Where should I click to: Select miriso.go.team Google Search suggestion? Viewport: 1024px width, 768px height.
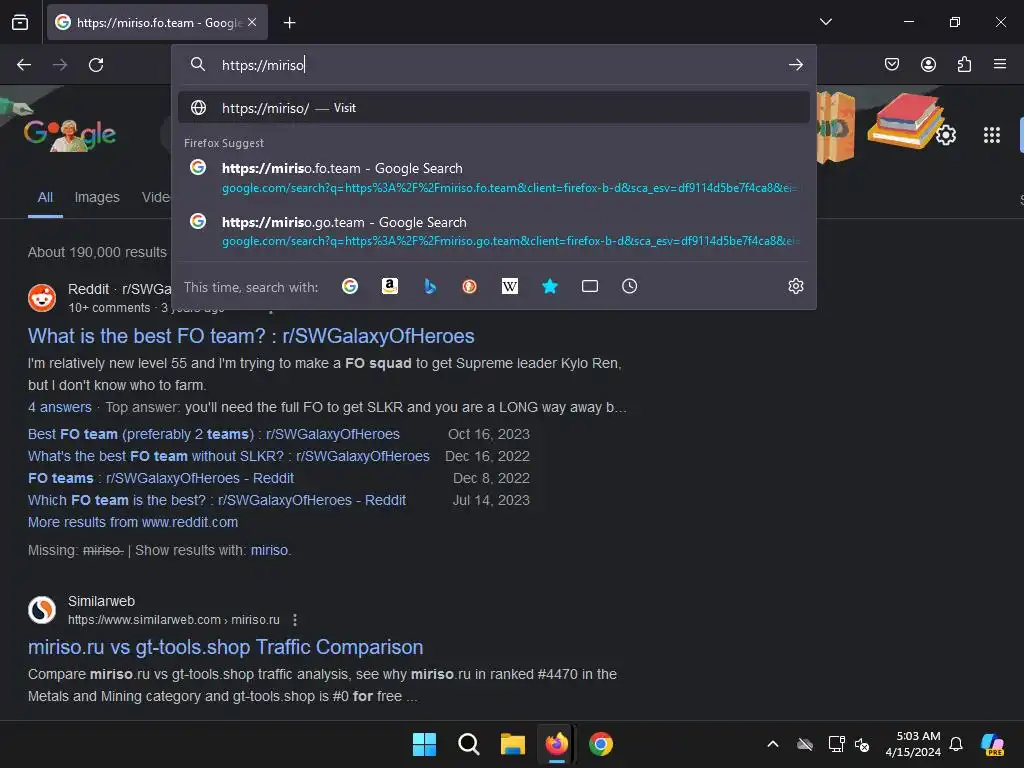click(x=494, y=231)
